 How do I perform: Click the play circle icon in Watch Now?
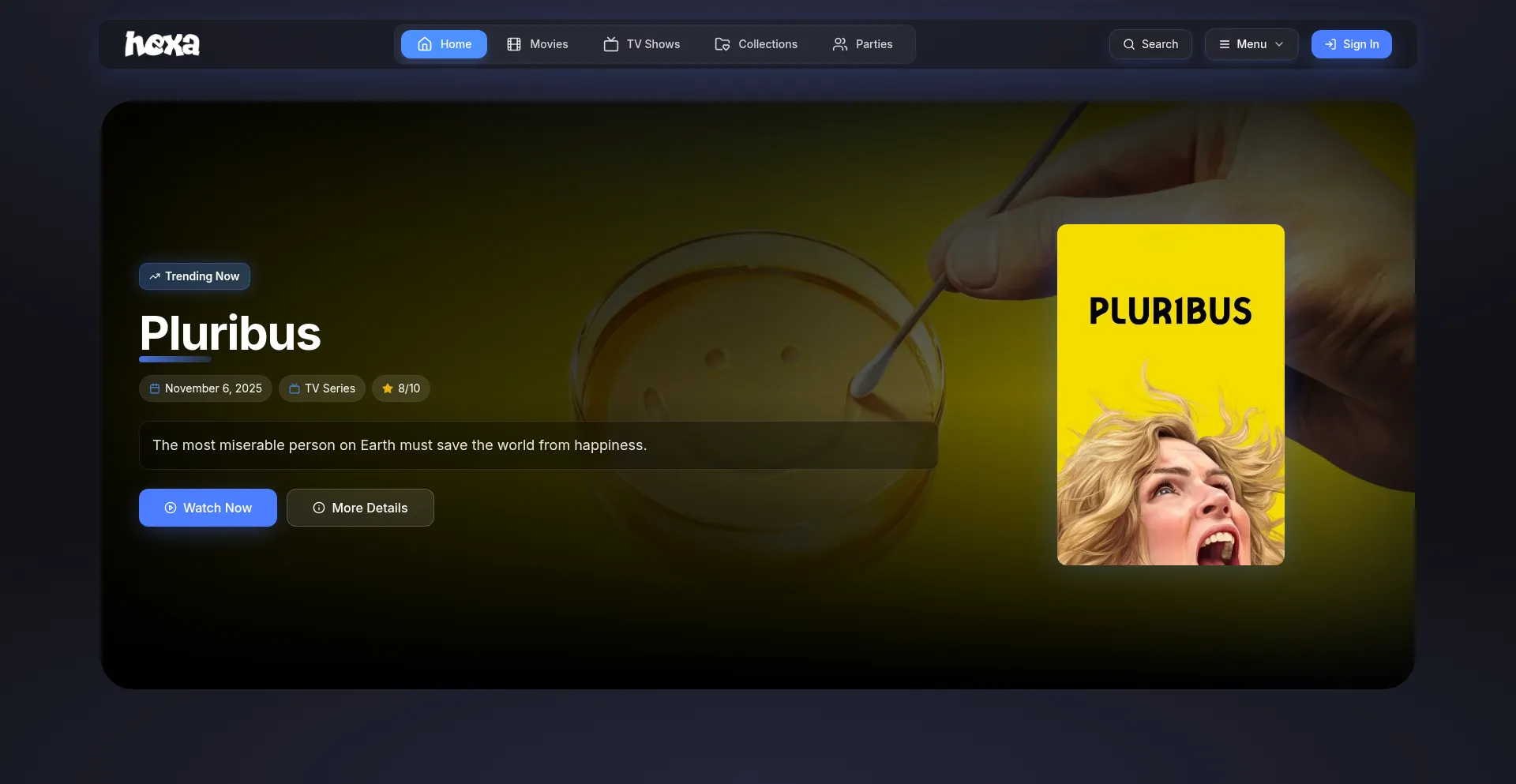(x=171, y=508)
